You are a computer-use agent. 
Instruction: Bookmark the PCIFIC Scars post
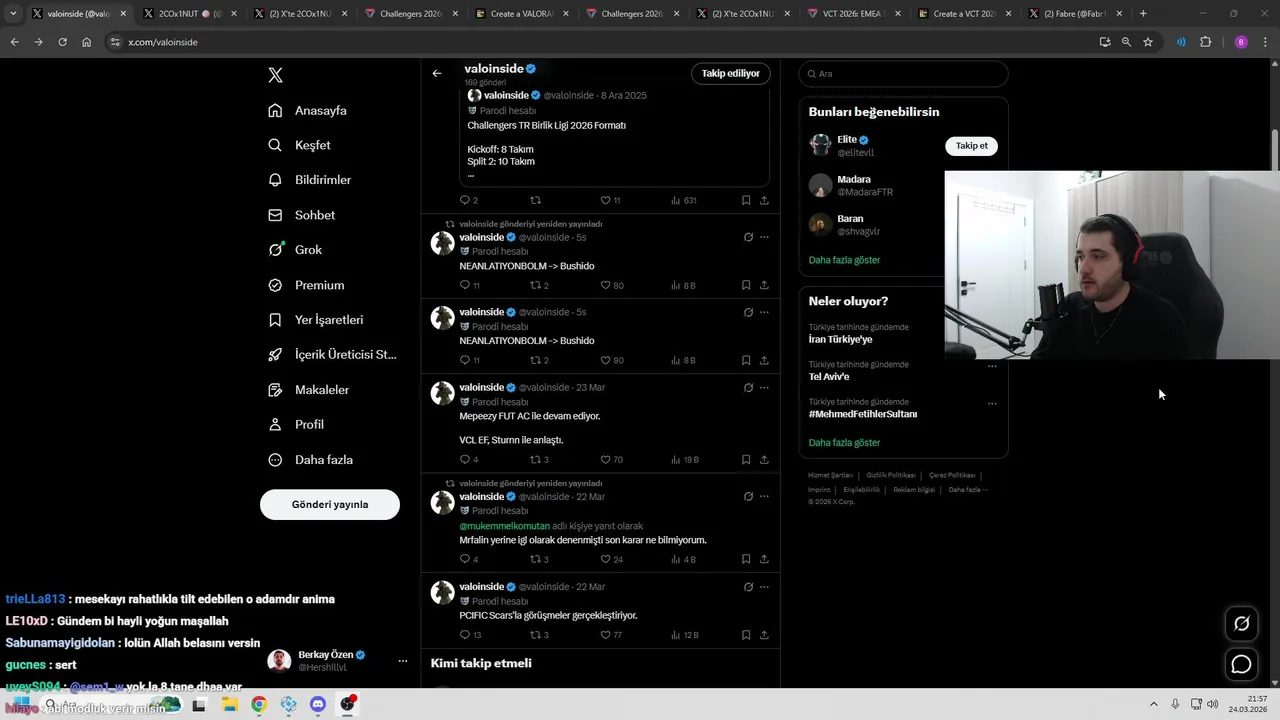click(746, 635)
